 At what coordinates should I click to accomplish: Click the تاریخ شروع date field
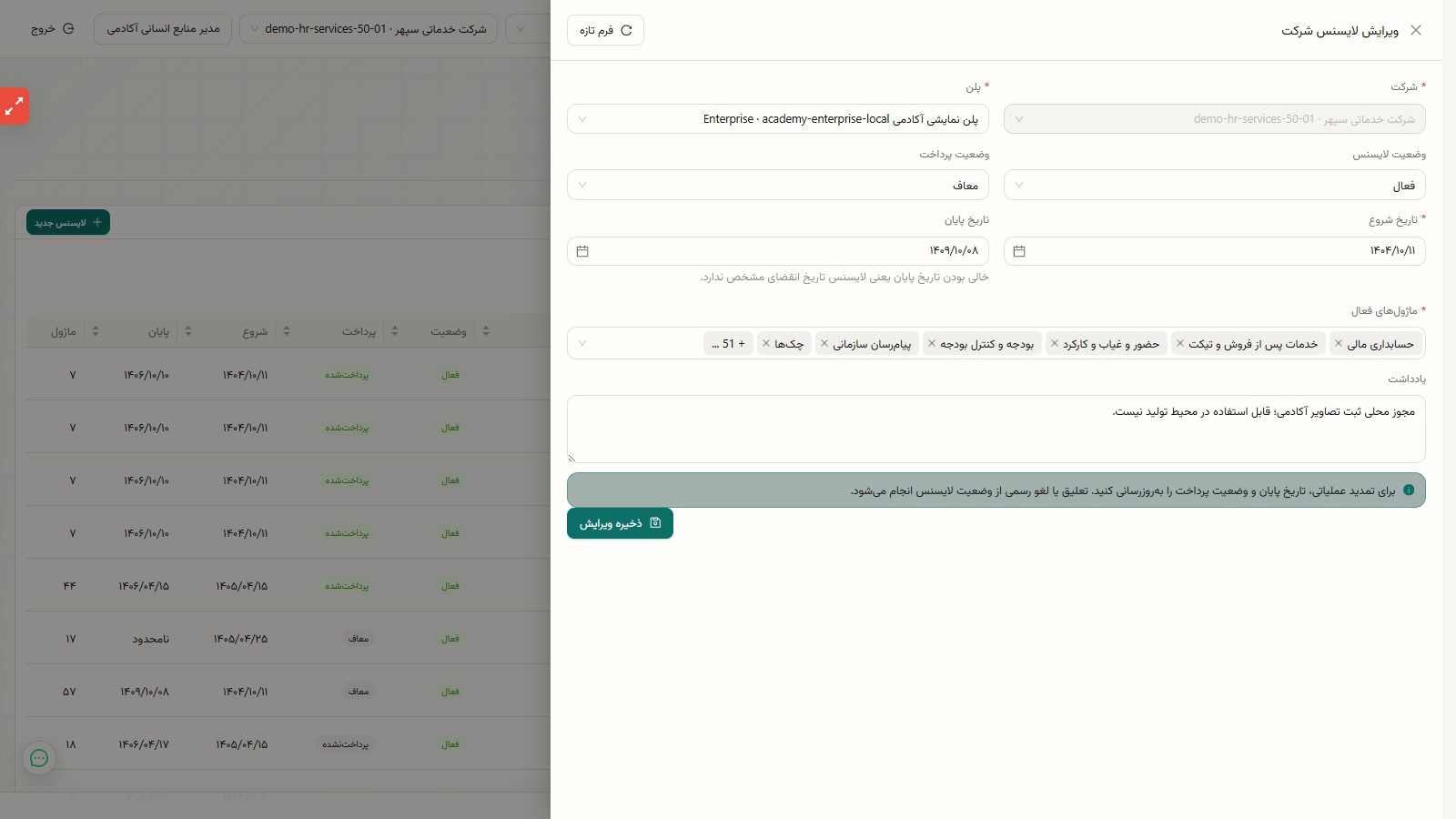(1214, 251)
